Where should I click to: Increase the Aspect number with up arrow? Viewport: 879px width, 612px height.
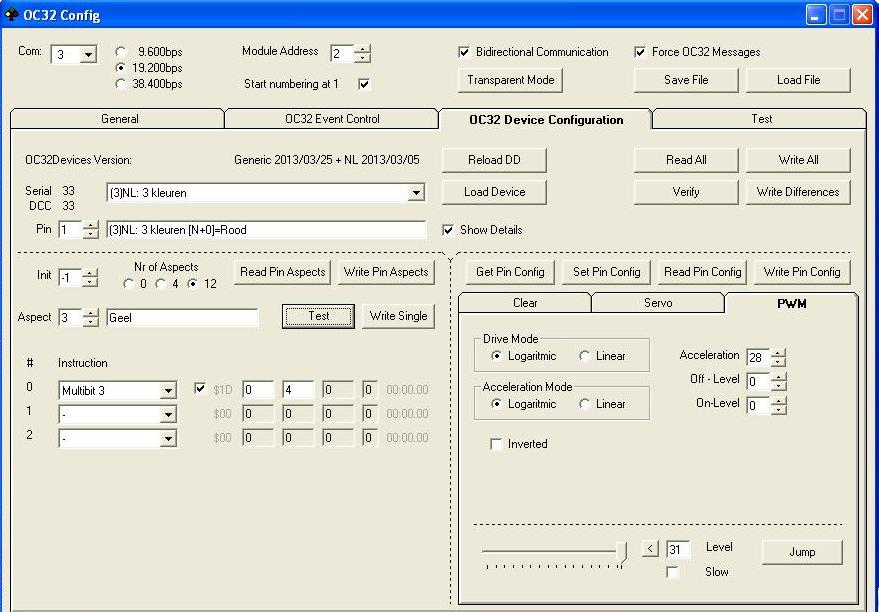(x=90, y=312)
